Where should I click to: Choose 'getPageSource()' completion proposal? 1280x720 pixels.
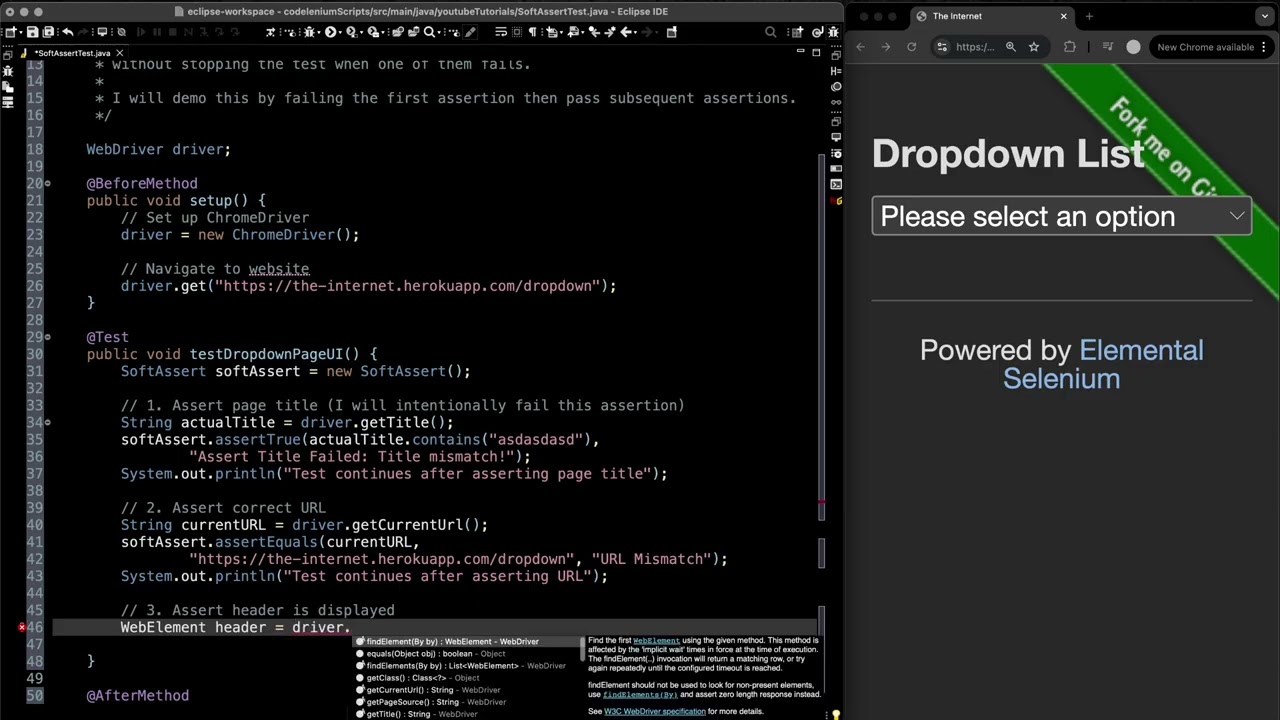click(x=467, y=702)
